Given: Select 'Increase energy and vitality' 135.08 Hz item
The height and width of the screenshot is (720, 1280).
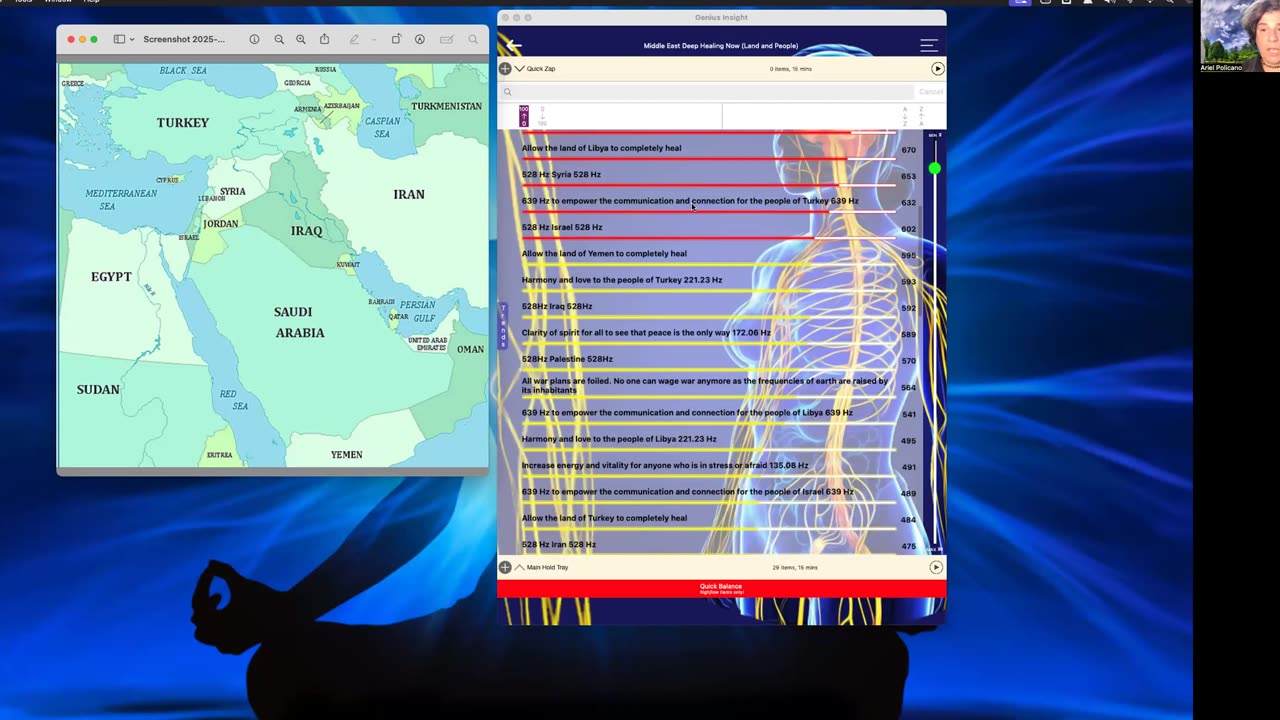Looking at the screenshot, I should (x=665, y=465).
